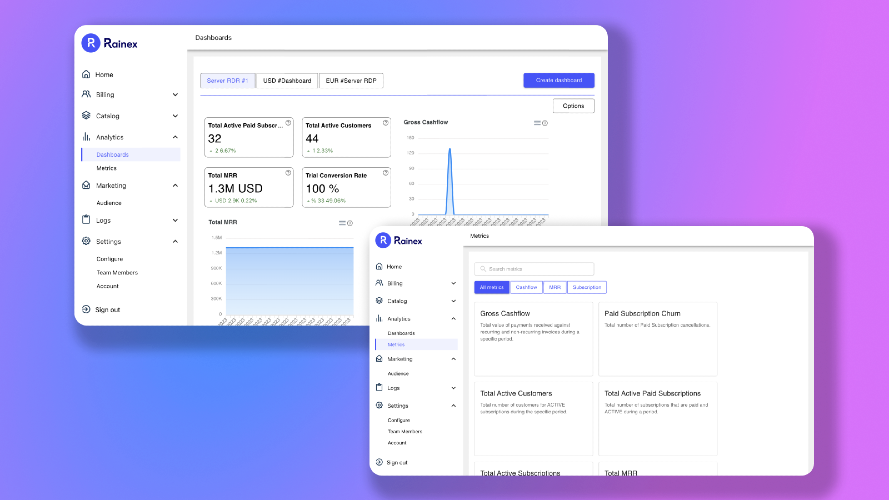Collapse Marketing chevron in Dashboards window
This screenshot has width=889, height=500.
click(175, 185)
